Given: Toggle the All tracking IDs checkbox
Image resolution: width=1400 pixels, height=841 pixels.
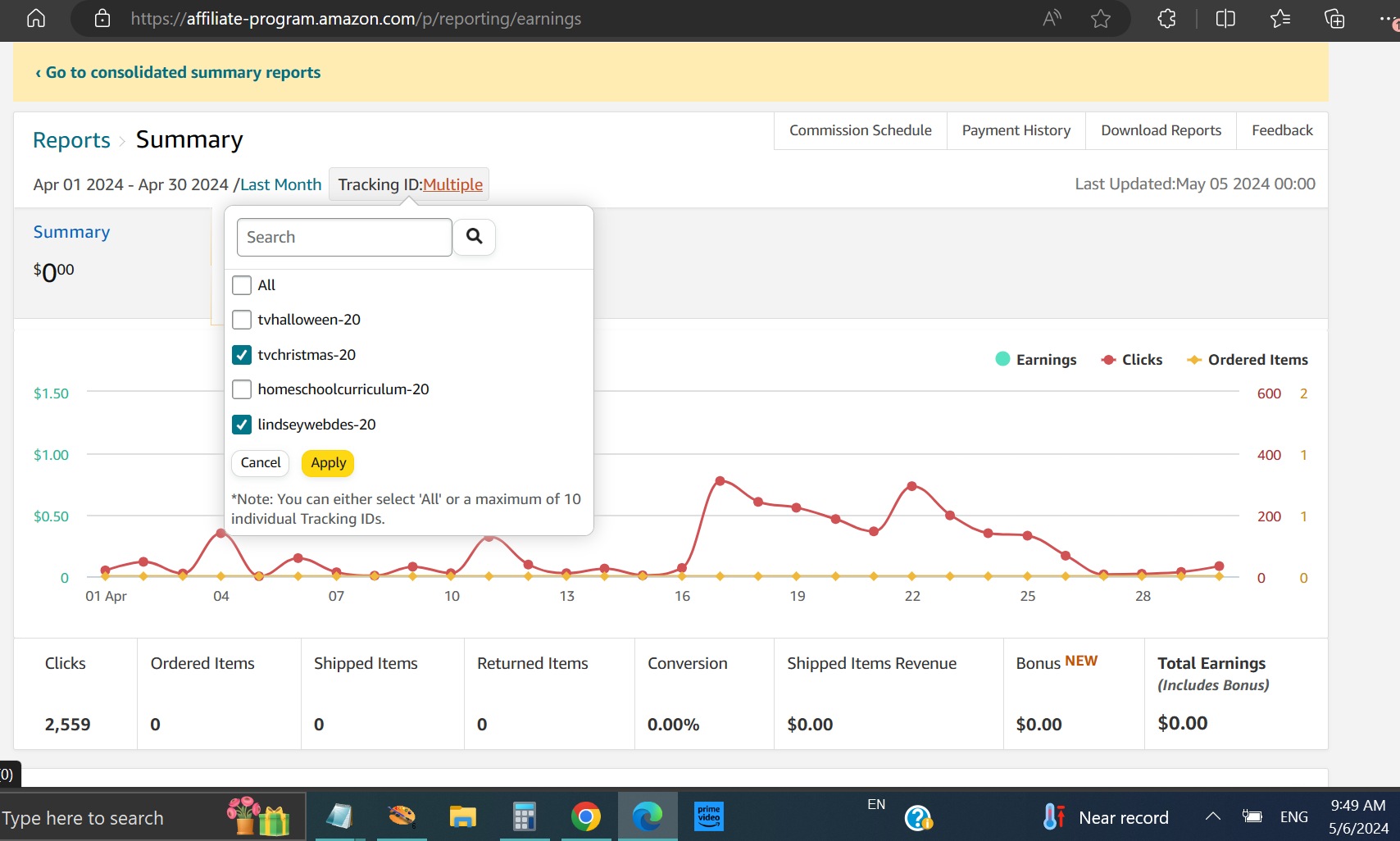Looking at the screenshot, I should (x=242, y=285).
